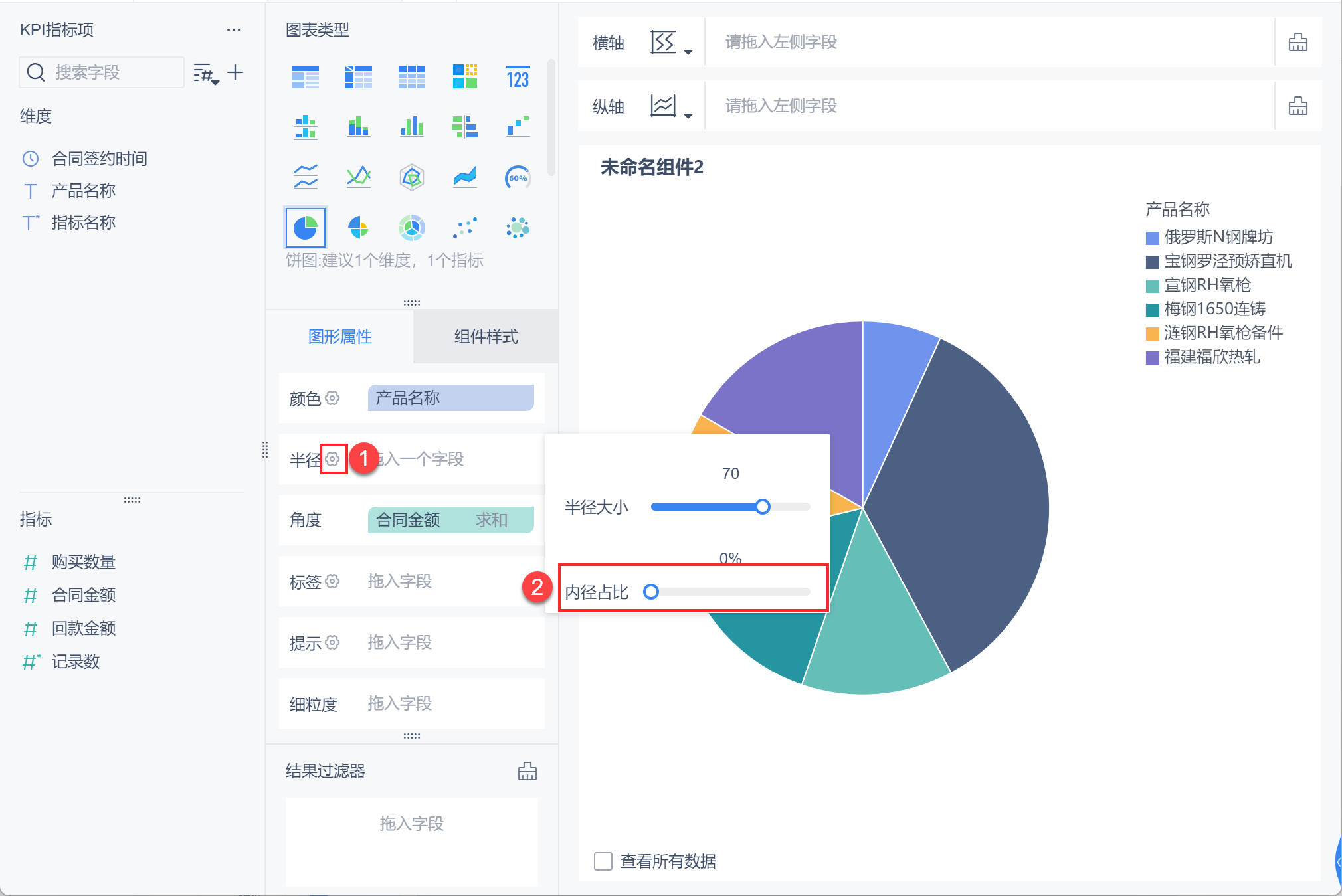1342x896 pixels.
Task: Open the KPI指标项 more options menu
Action: (x=234, y=30)
